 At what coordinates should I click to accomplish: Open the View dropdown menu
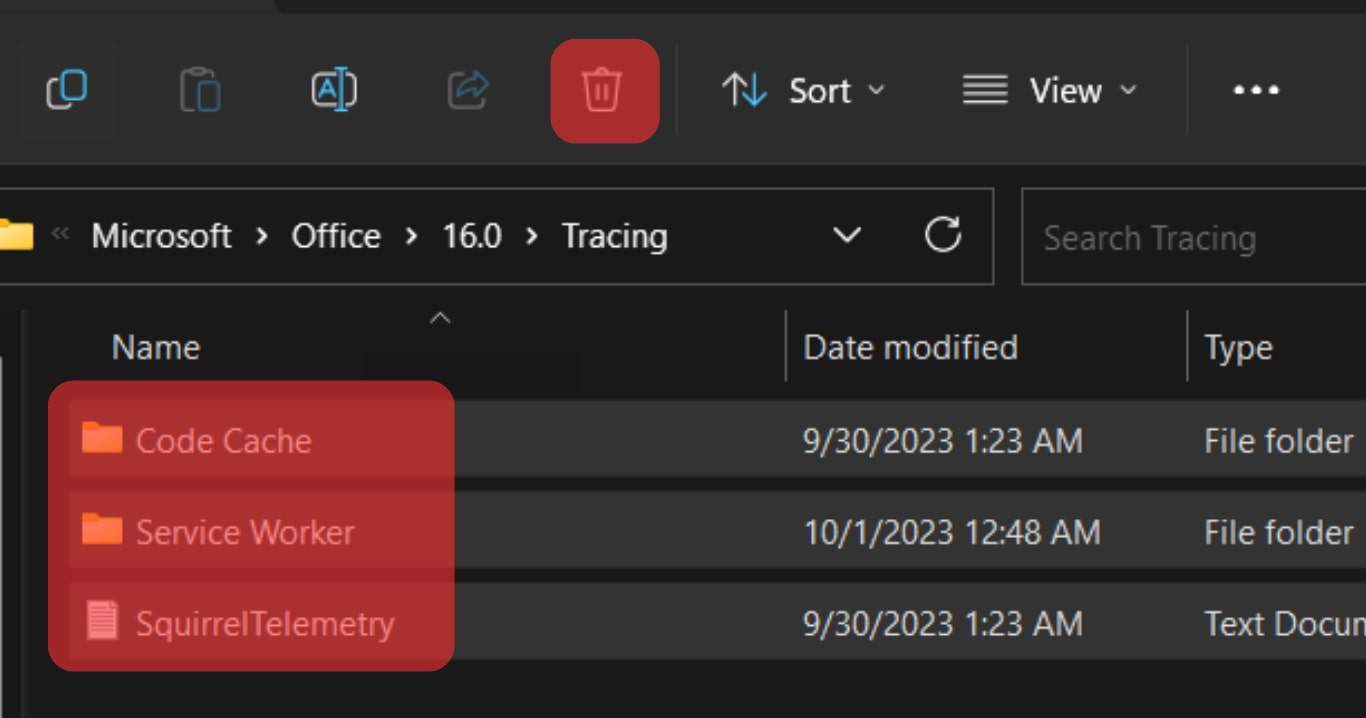pos(1050,91)
